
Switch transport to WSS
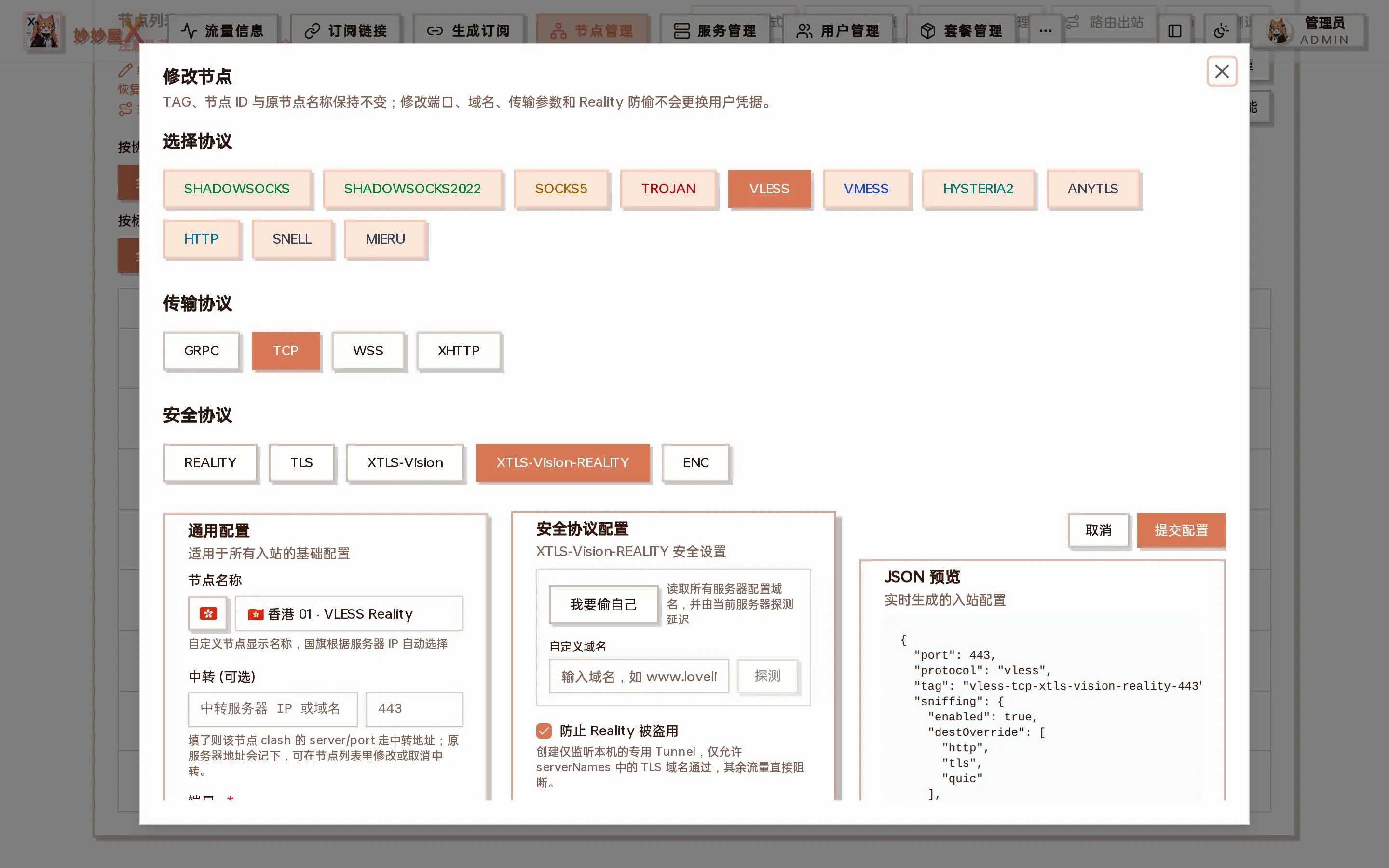click(368, 351)
